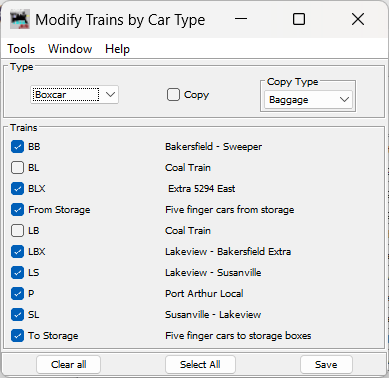Image resolution: width=389 pixels, height=378 pixels.
Task: Uncheck the P Port Arthur Local checkbox
Action: tap(17, 294)
